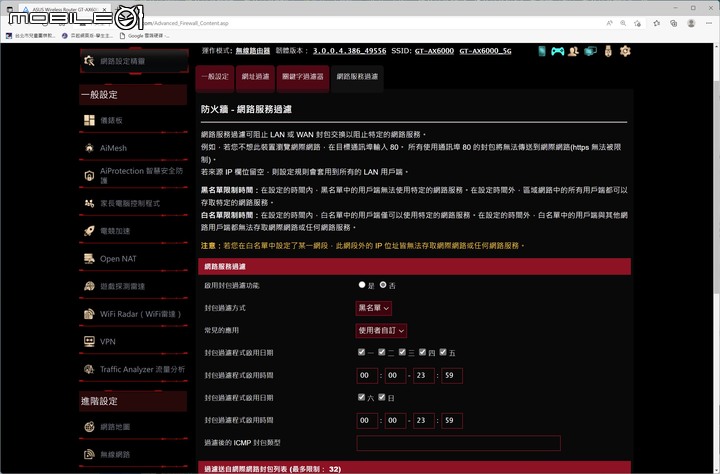Toggle the 三 Wednesday checkbox
Image resolution: width=720 pixels, height=474 pixels.
click(402, 352)
